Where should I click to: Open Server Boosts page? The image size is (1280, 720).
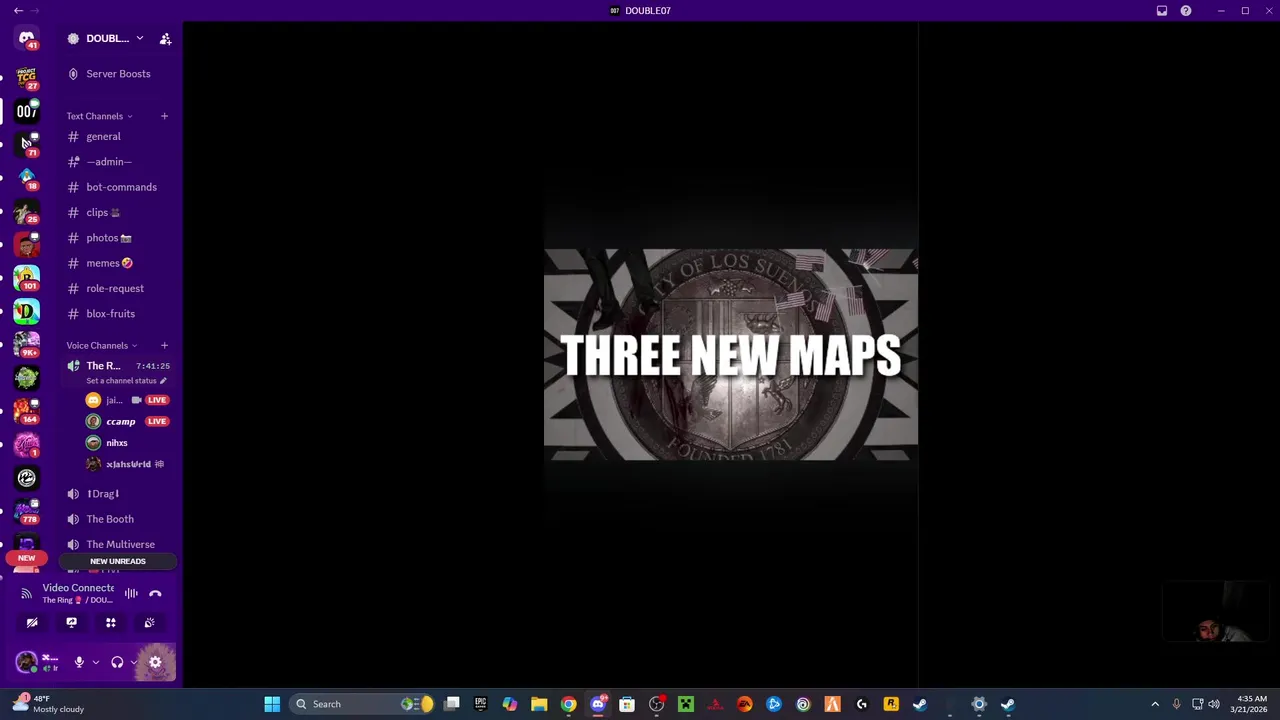[119, 74]
